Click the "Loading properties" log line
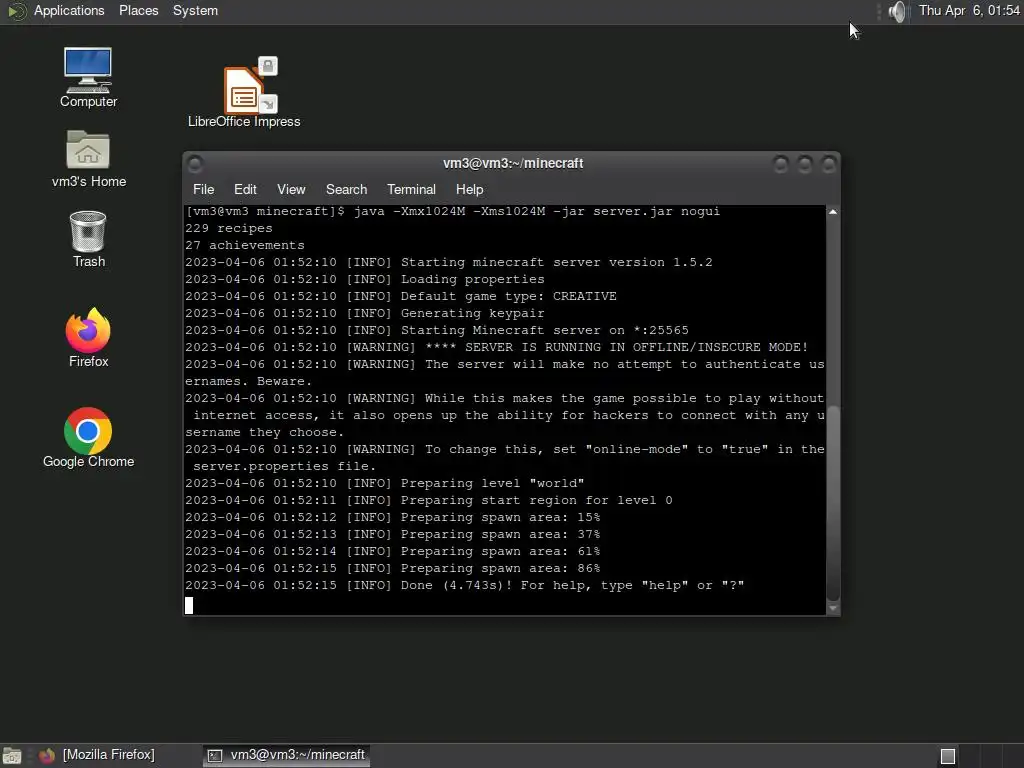Screen dimensions: 1024x768 tap(364, 279)
